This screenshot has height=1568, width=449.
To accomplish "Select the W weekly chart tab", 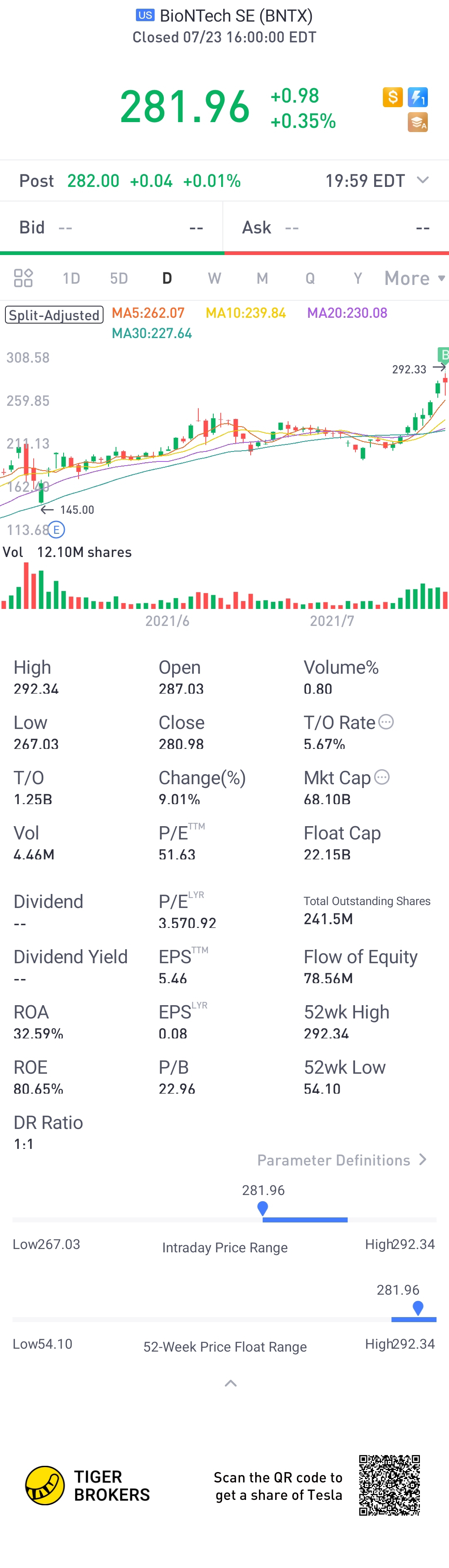I will pos(215,278).
